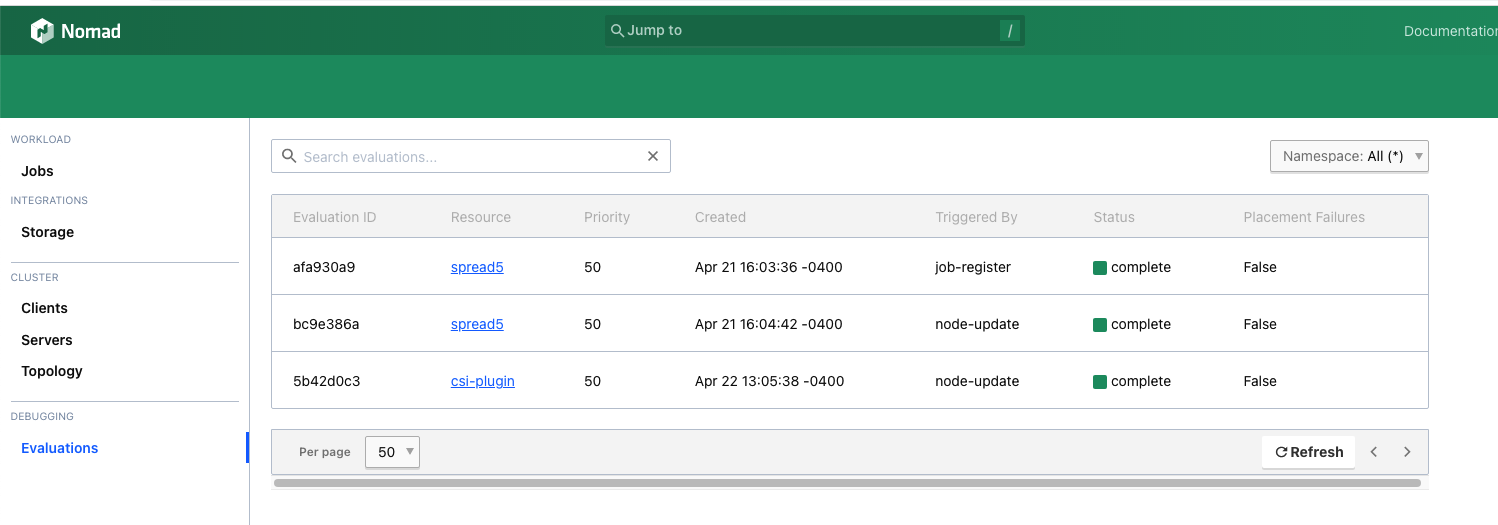The width and height of the screenshot is (1498, 525).
Task: Click created time Apr 22 13:05:38 -0400
Action: [x=770, y=381]
